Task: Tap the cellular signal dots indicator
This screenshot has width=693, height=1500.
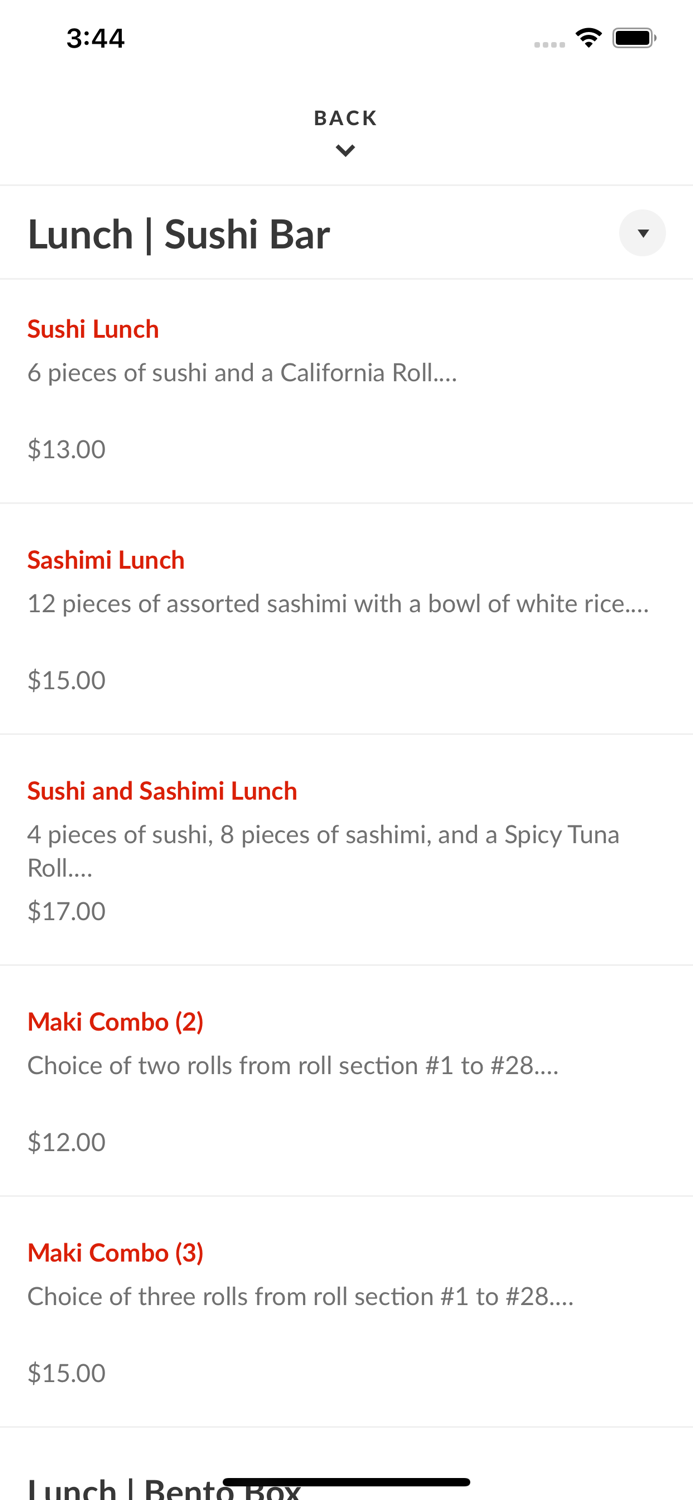Action: click(550, 43)
